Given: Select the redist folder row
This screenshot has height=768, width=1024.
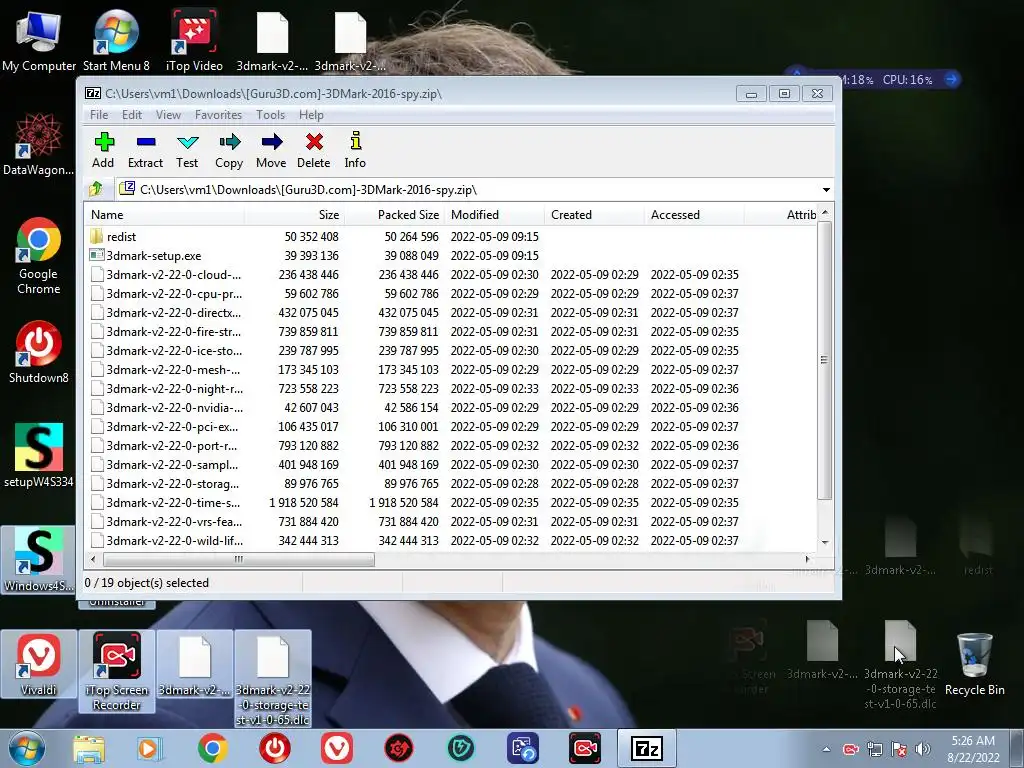Looking at the screenshot, I should click(x=451, y=236).
